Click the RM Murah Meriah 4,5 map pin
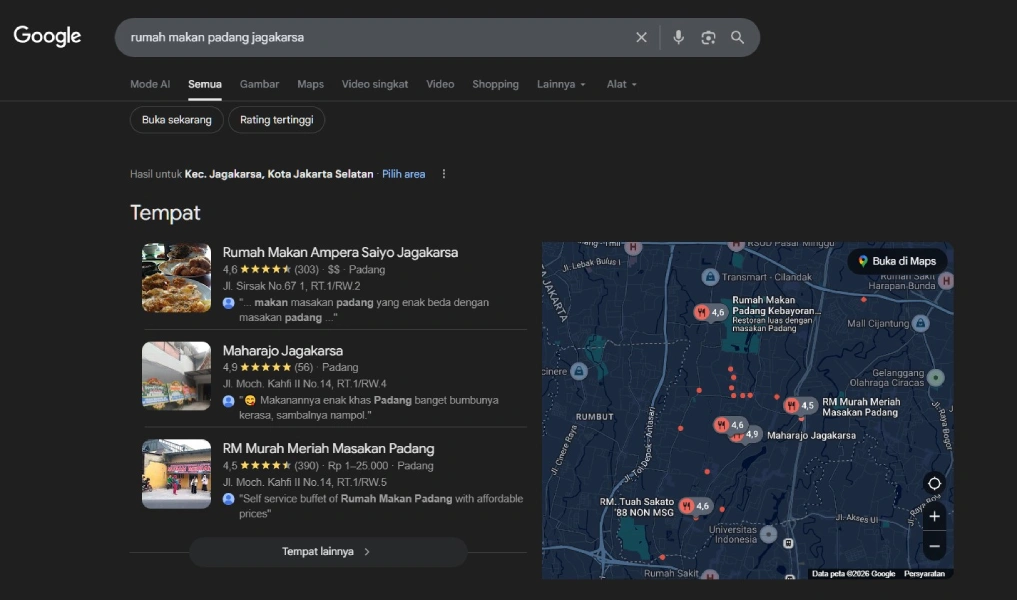Screen dimensions: 1017x600 (799, 405)
